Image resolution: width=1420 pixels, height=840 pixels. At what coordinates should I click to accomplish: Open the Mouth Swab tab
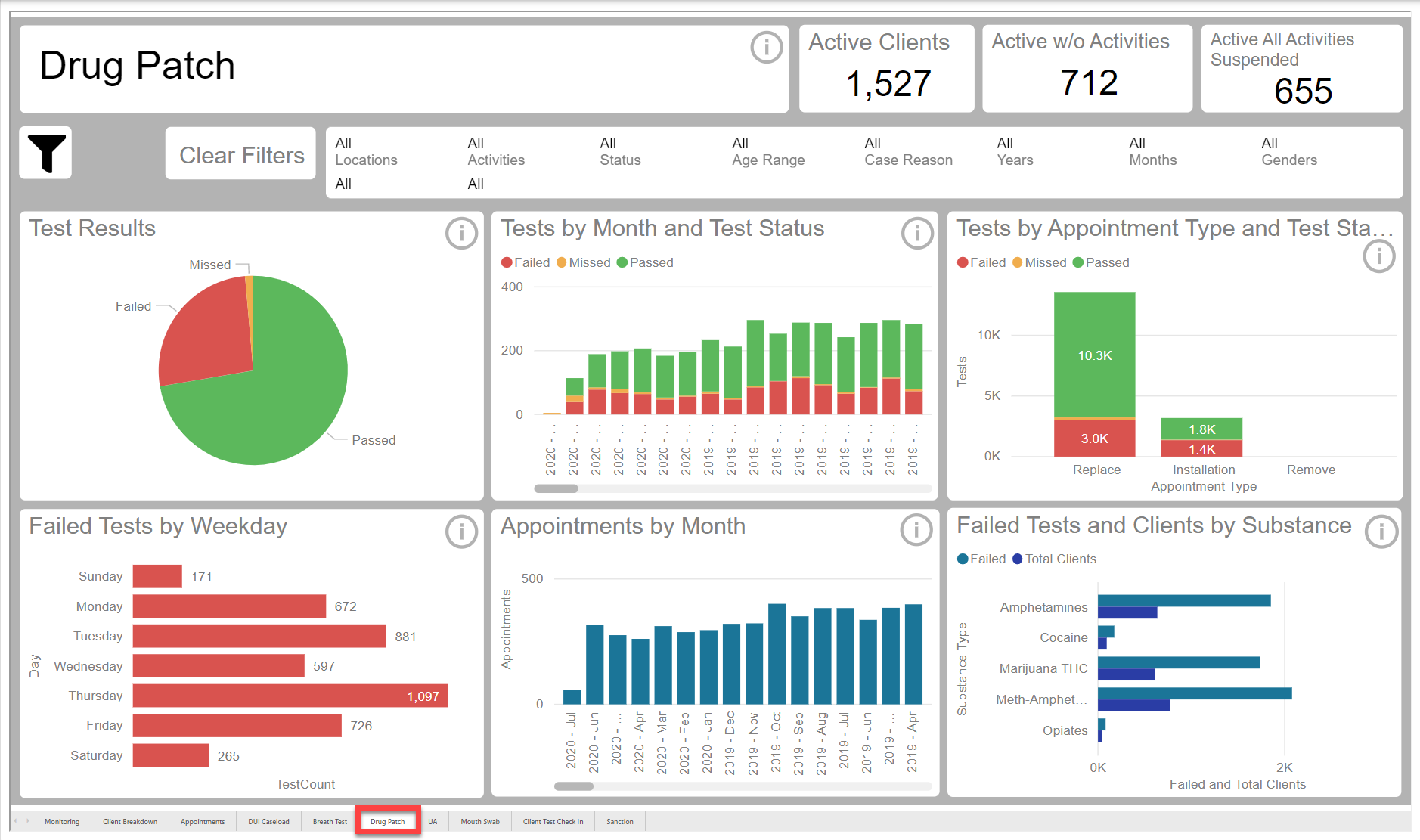tap(480, 821)
